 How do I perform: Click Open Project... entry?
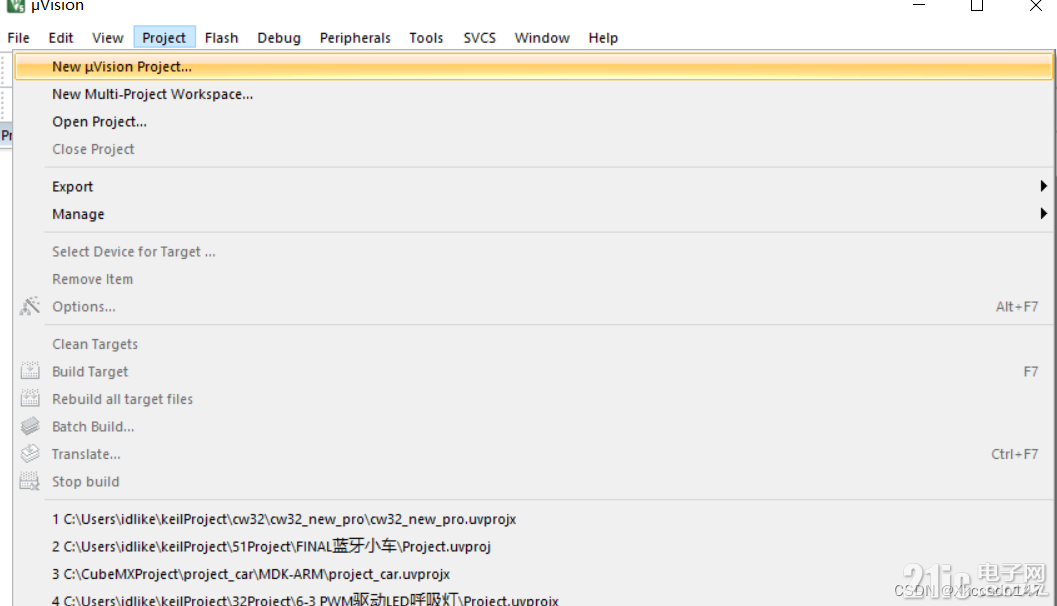(x=533, y=122)
